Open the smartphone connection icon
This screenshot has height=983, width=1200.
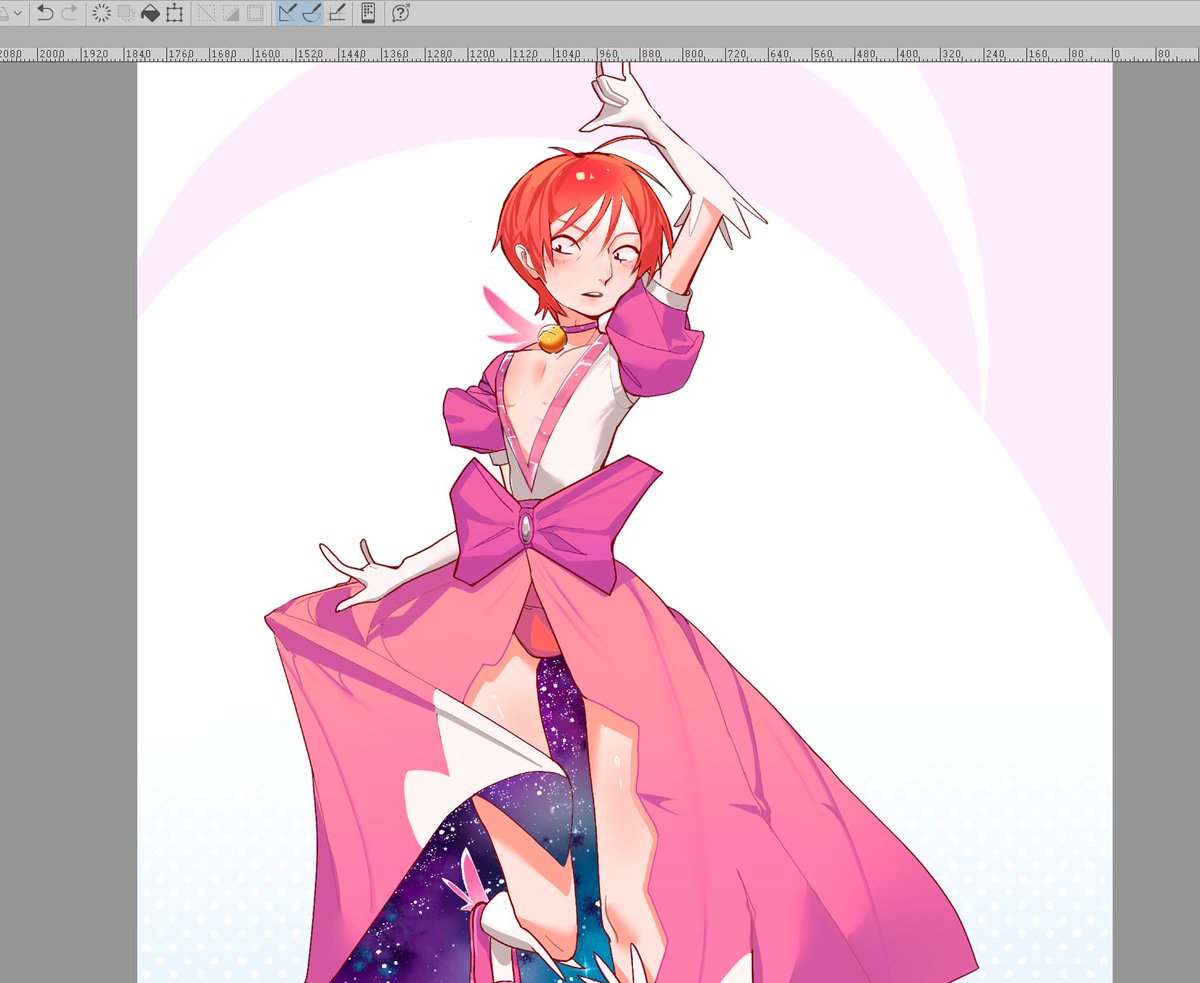(368, 13)
